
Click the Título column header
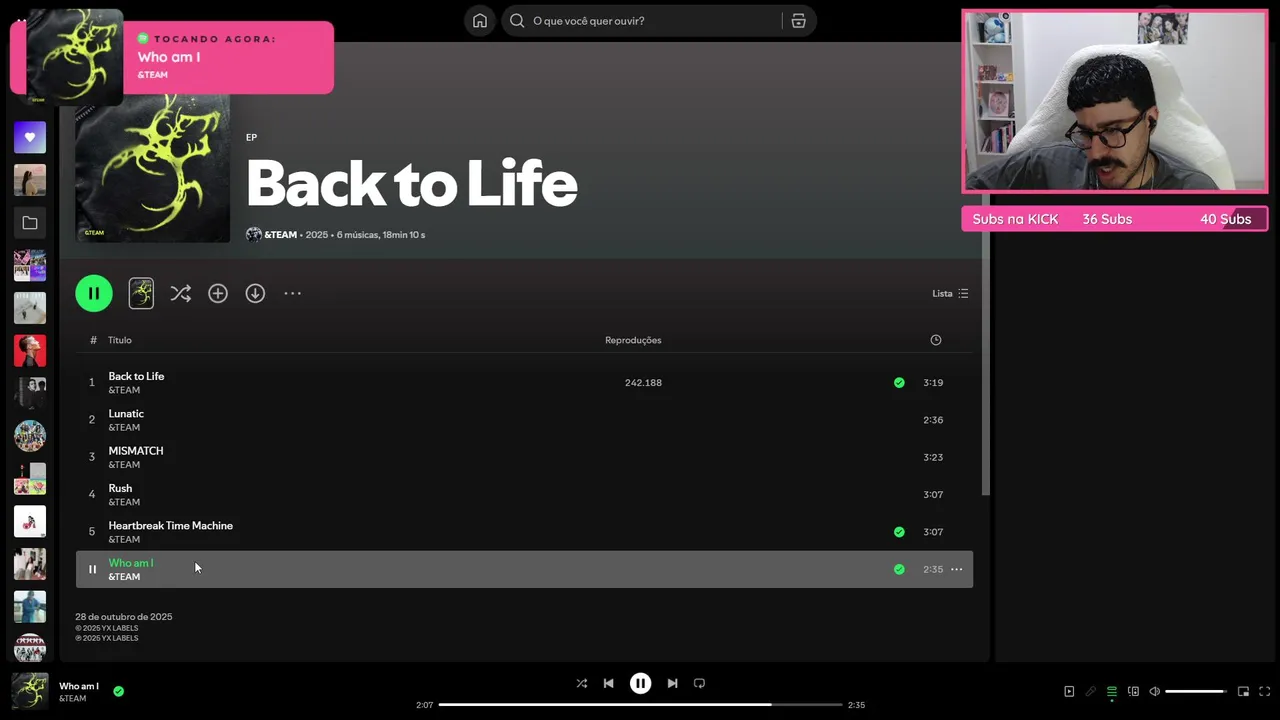click(120, 340)
